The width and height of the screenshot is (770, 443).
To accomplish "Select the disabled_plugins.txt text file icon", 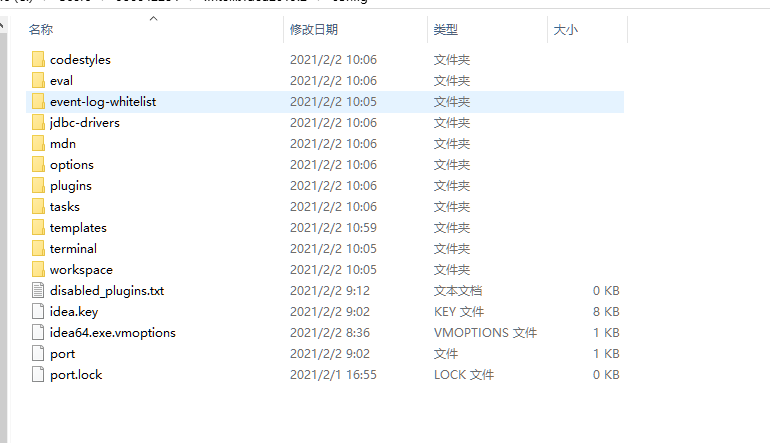I will click(x=38, y=291).
